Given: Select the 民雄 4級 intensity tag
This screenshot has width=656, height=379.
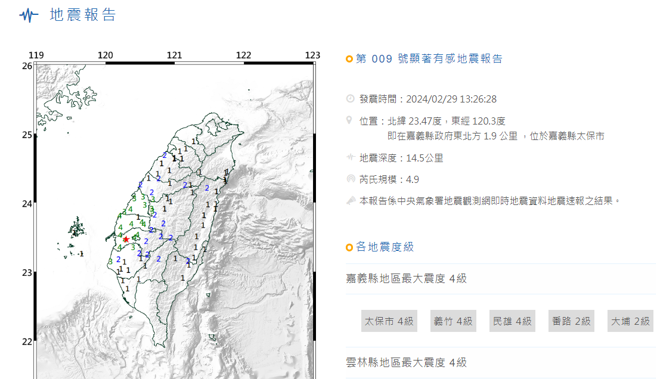Looking at the screenshot, I should 512,321.
